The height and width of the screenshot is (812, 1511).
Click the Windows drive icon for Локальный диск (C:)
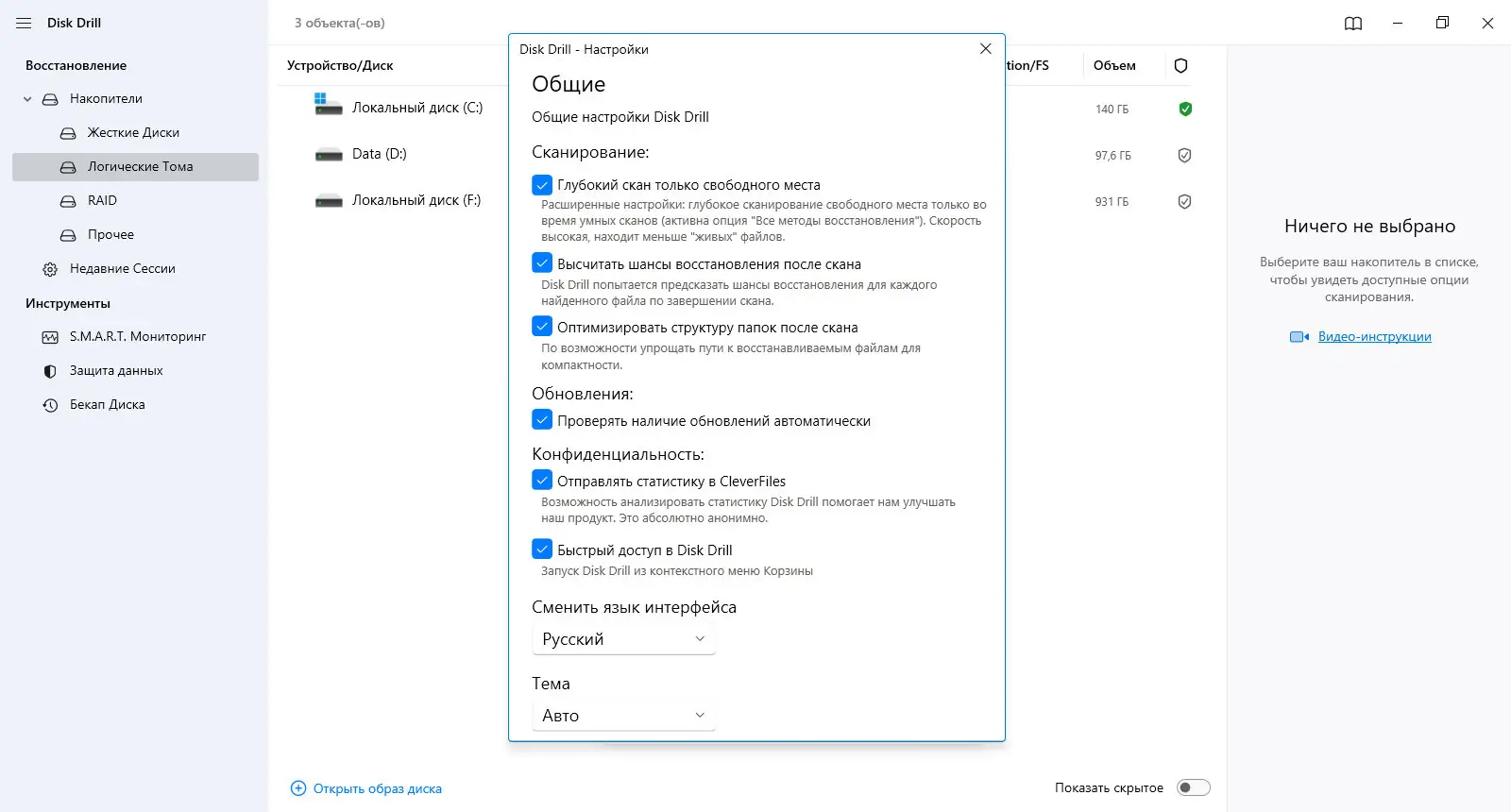pyautogui.click(x=328, y=104)
